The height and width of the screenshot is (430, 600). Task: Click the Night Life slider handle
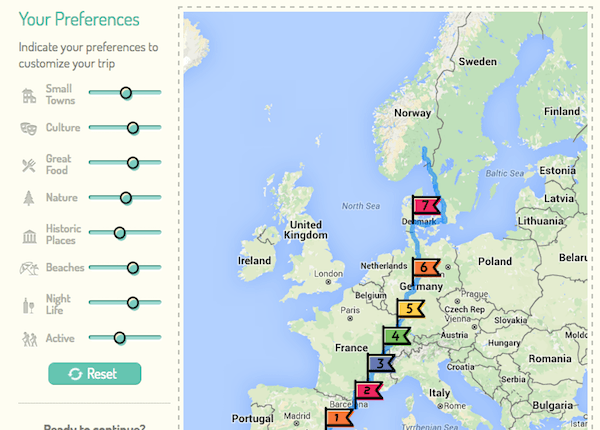(133, 303)
